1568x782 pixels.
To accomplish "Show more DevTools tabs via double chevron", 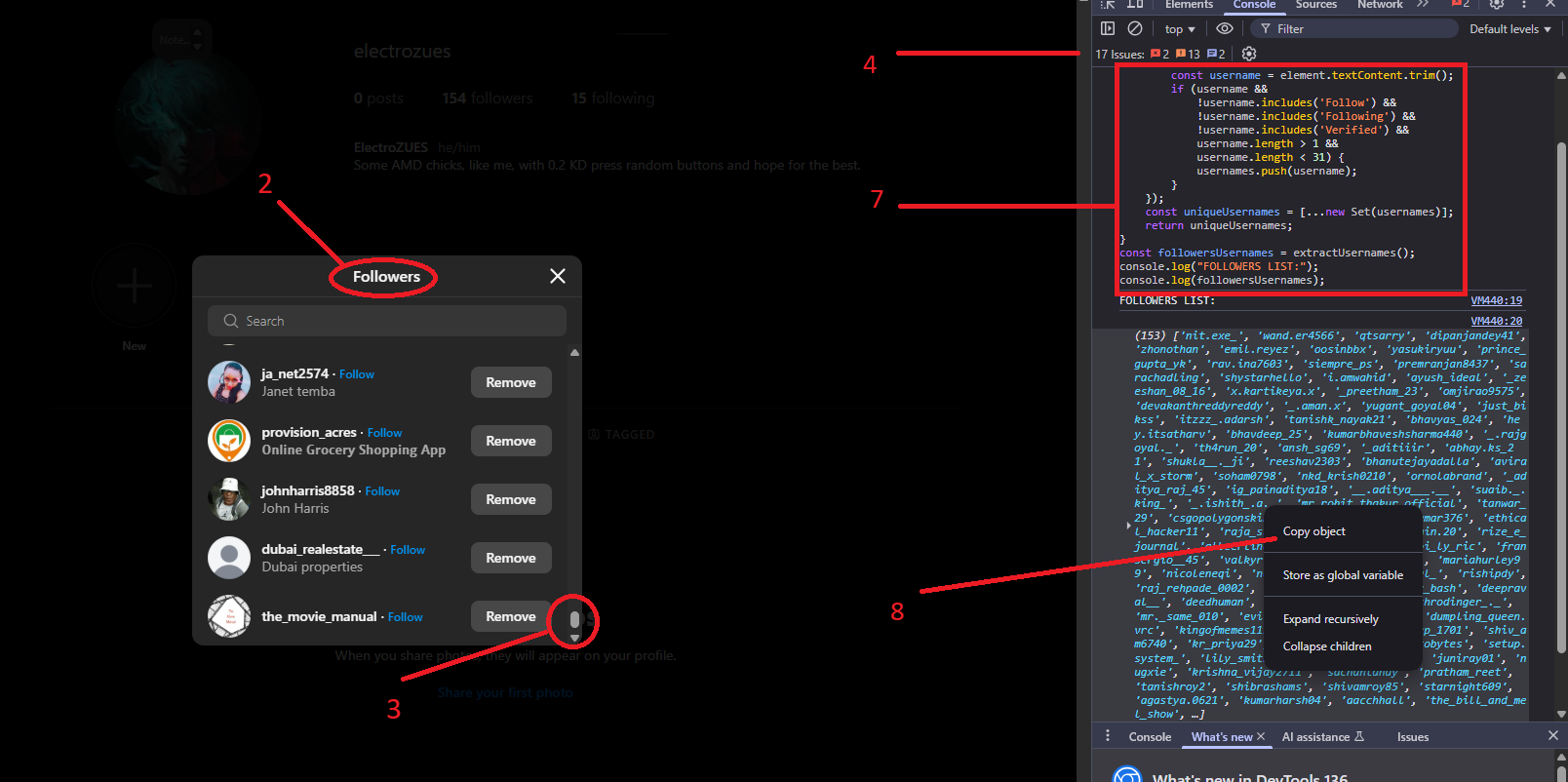I will 1424,5.
